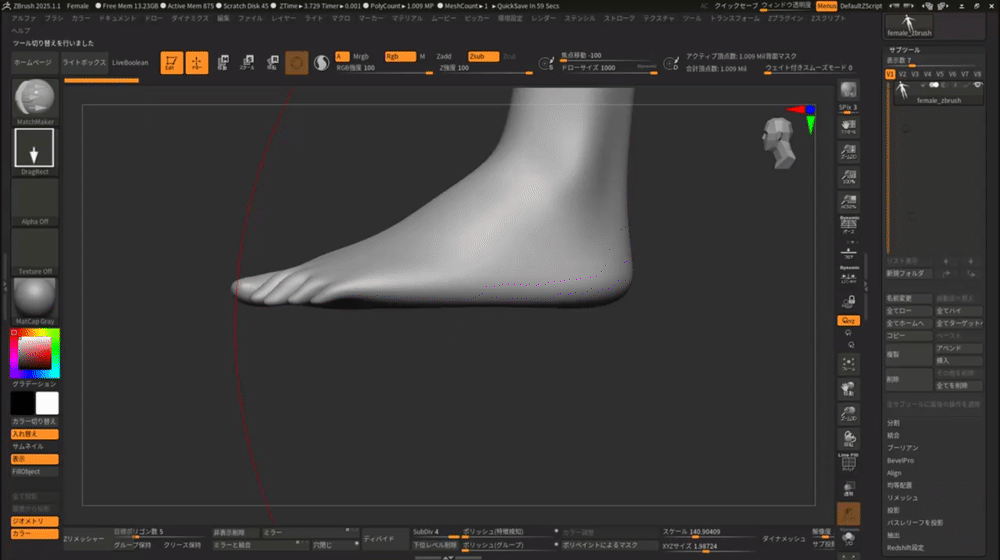
Task: Open the Alpha Off selector
Action: pyautogui.click(x=34, y=202)
